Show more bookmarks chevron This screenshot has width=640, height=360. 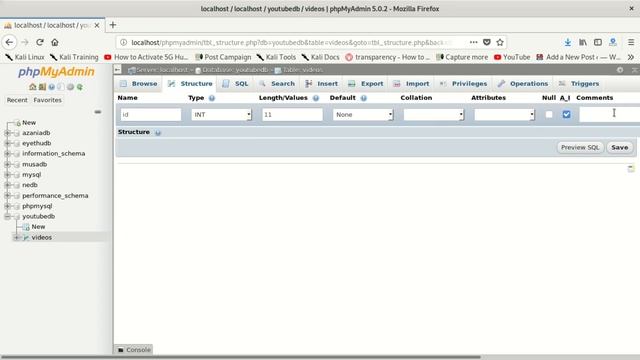(x=631, y=57)
